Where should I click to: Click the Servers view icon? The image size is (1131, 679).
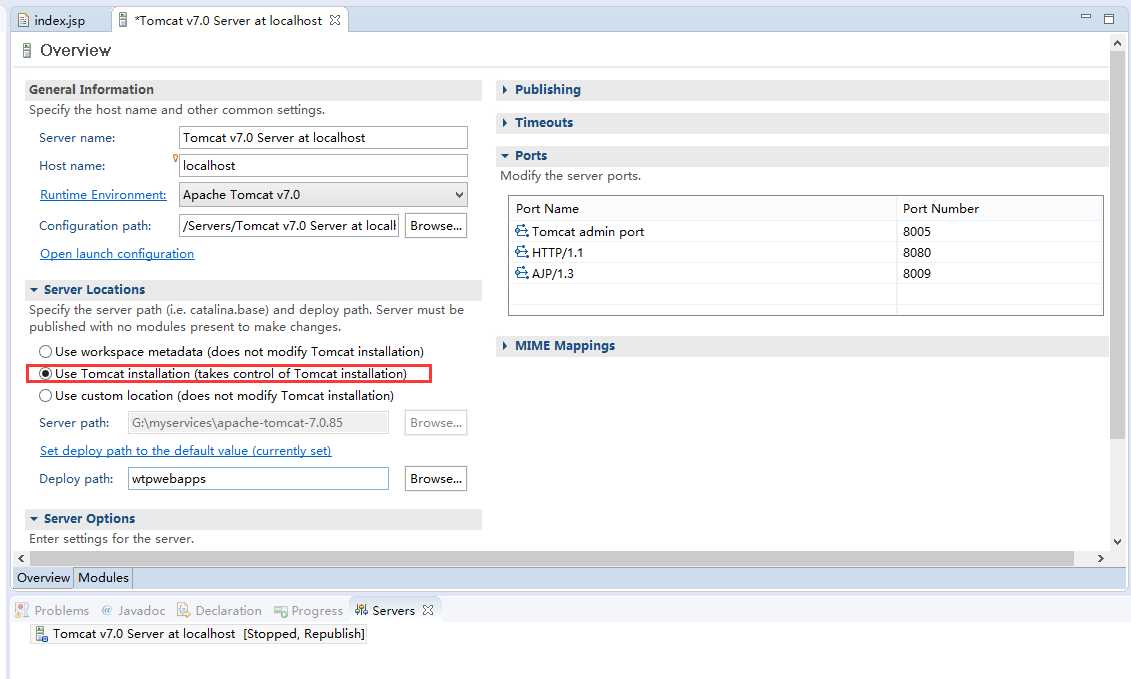[361, 610]
